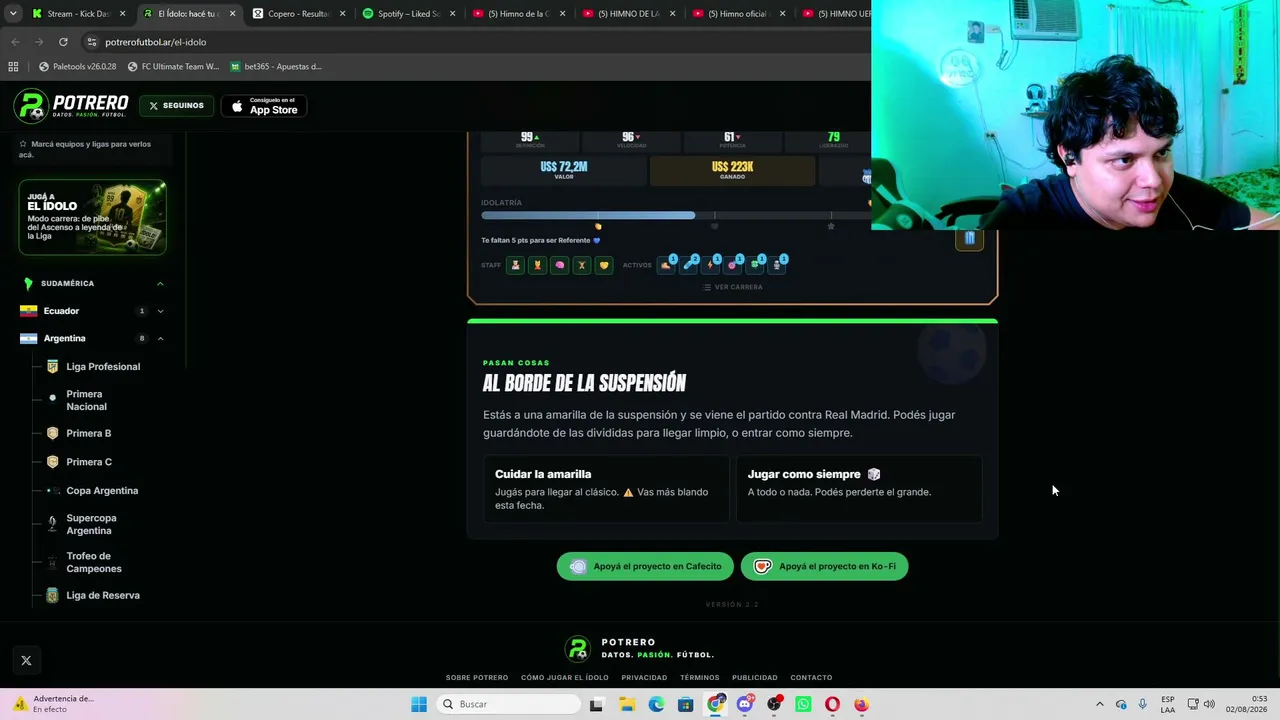
Task: Open Microsoft Store from the taskbar
Action: [x=685, y=704]
